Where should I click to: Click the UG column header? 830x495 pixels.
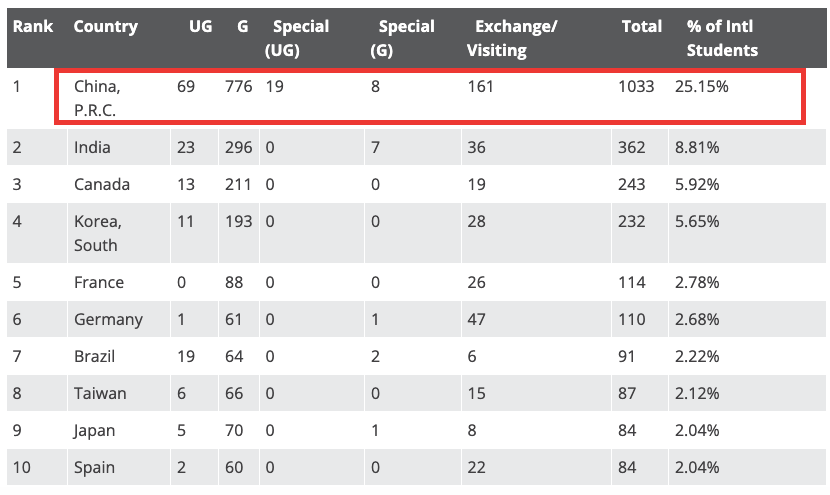click(200, 26)
